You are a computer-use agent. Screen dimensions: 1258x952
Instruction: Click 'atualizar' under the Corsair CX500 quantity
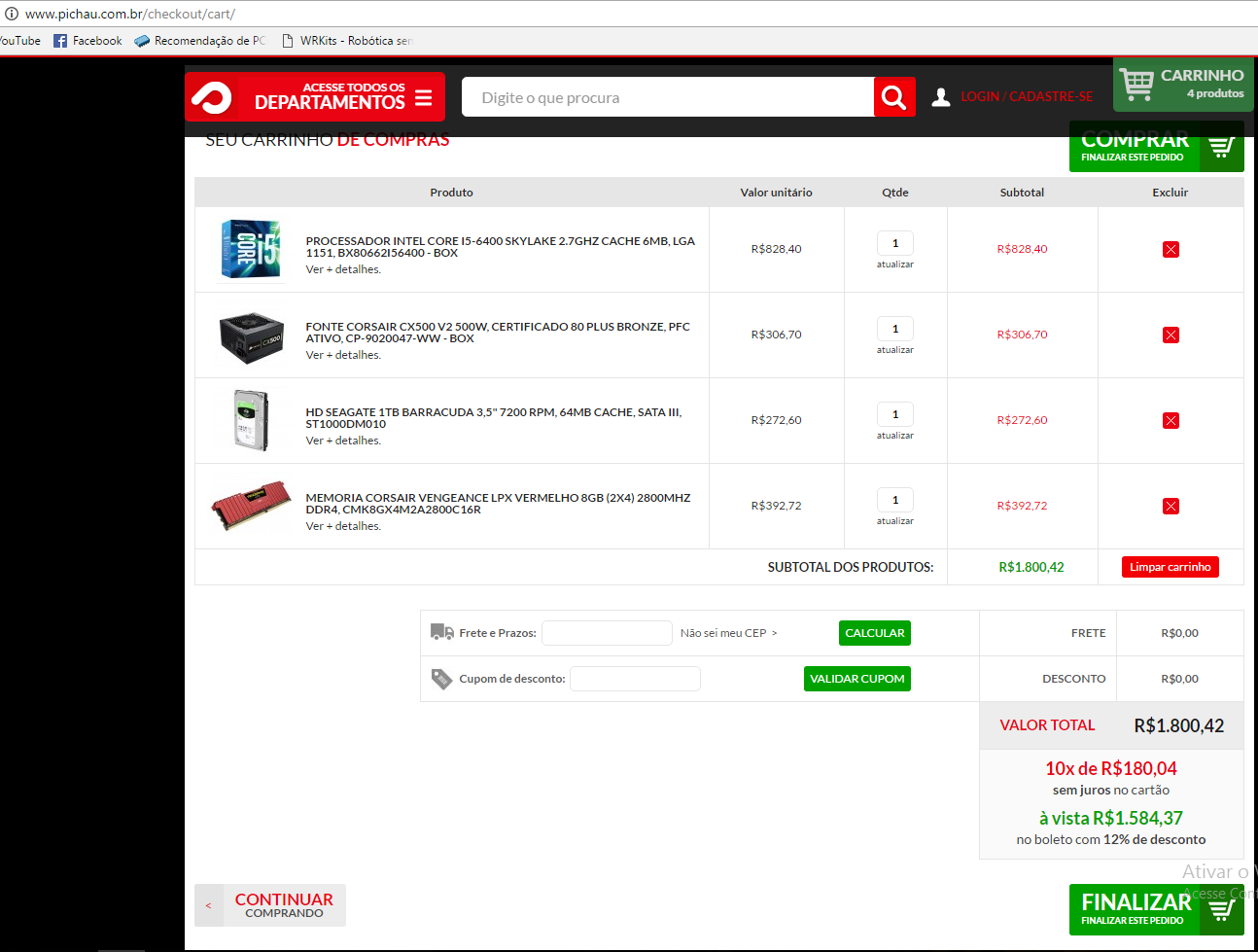[x=895, y=350]
